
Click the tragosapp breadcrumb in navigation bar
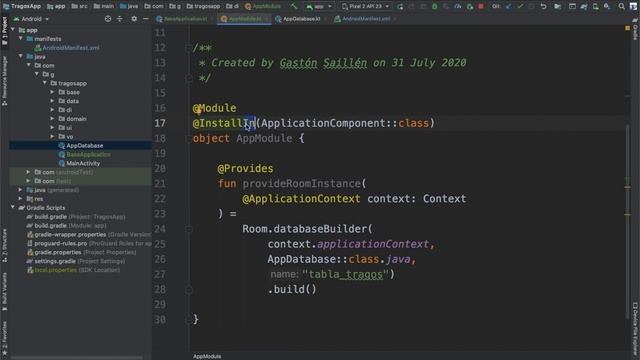tap(203, 6)
